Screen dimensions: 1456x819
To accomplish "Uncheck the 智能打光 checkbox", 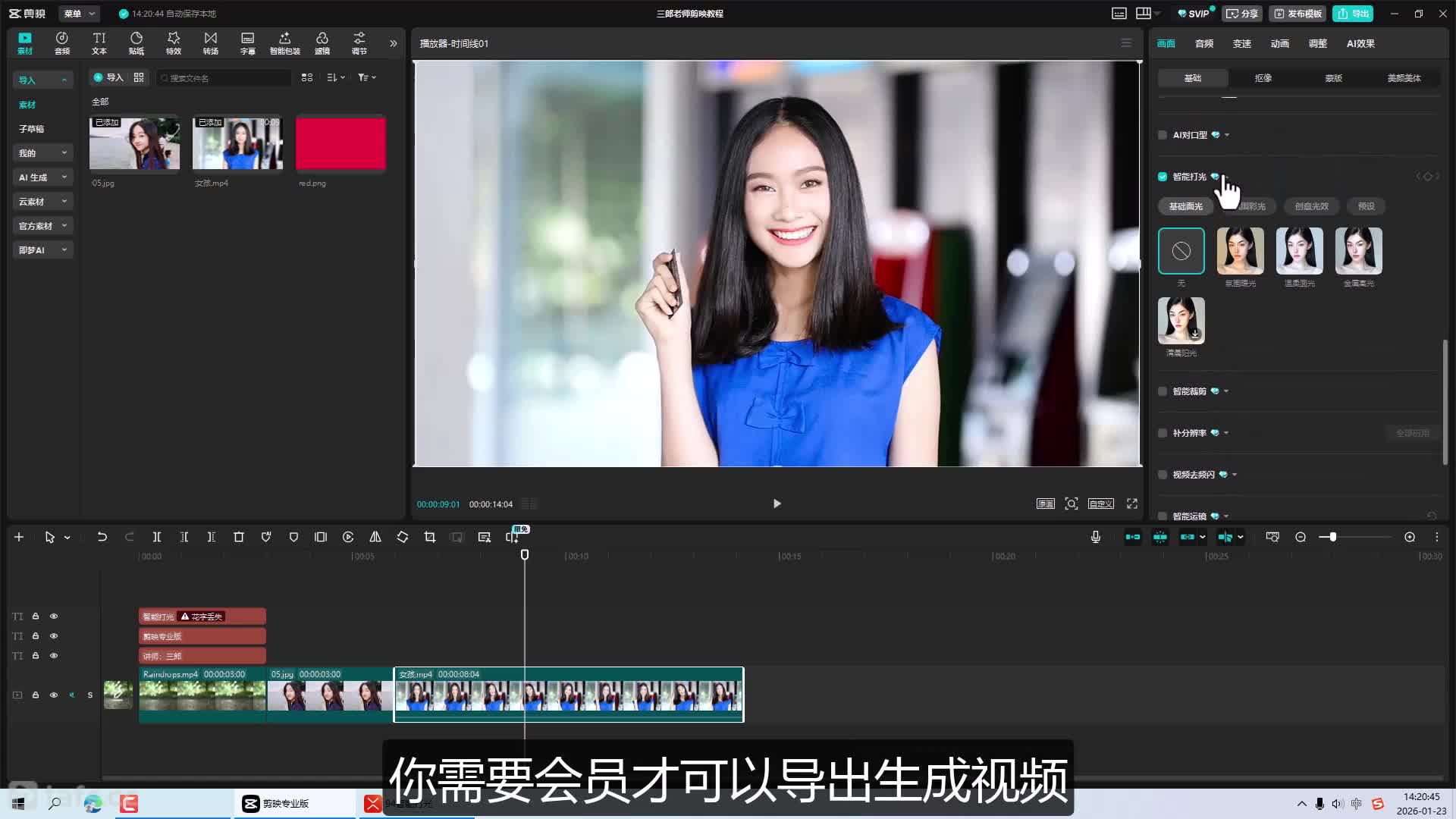I will pos(1163,177).
